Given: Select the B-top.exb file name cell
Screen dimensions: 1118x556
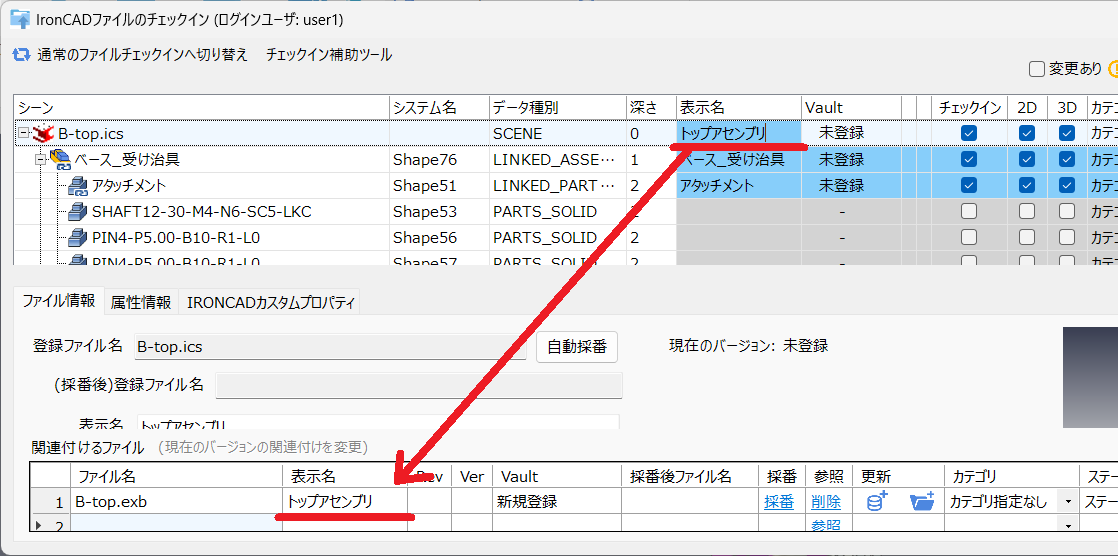Looking at the screenshot, I should tap(176, 502).
